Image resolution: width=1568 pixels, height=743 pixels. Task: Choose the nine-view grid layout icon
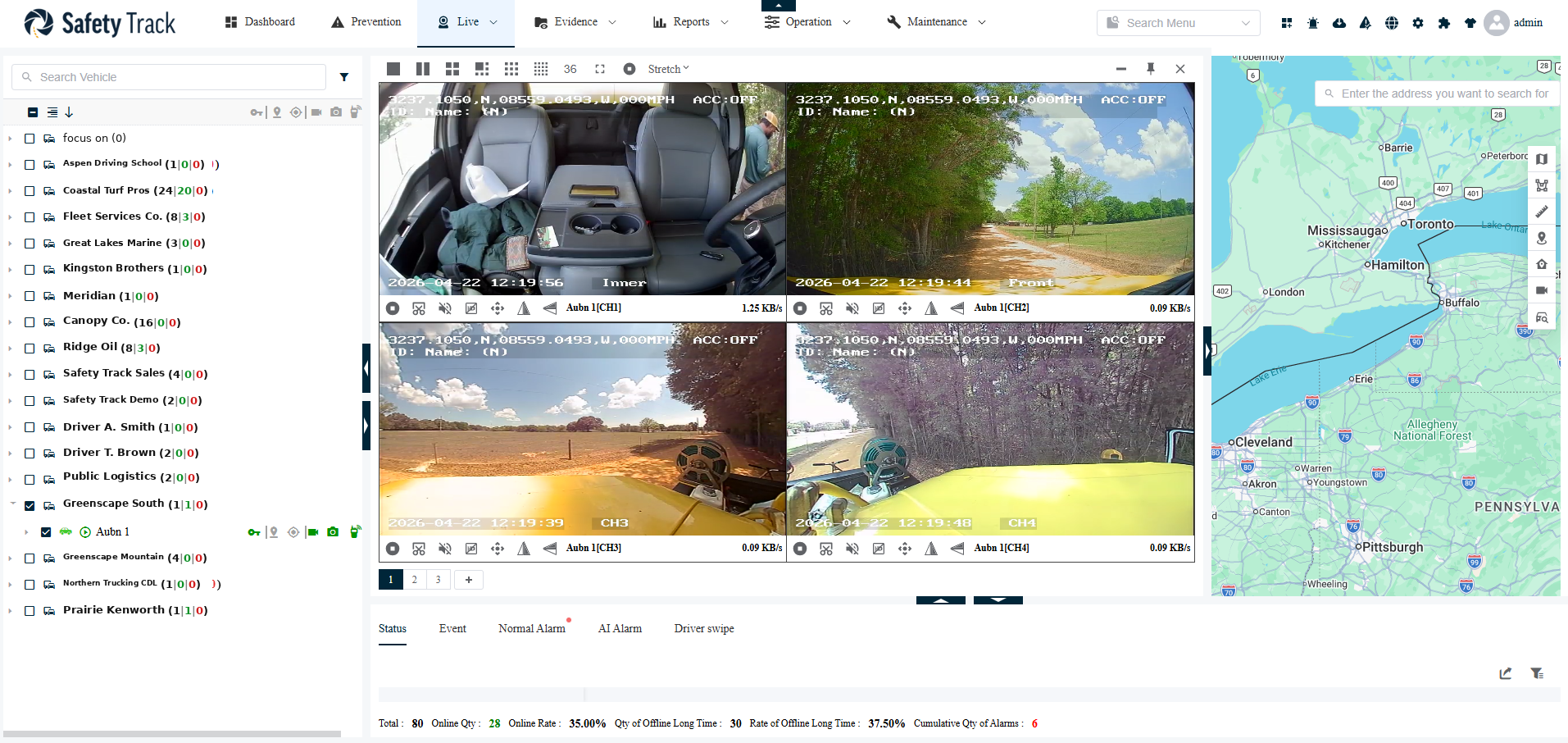[x=511, y=69]
